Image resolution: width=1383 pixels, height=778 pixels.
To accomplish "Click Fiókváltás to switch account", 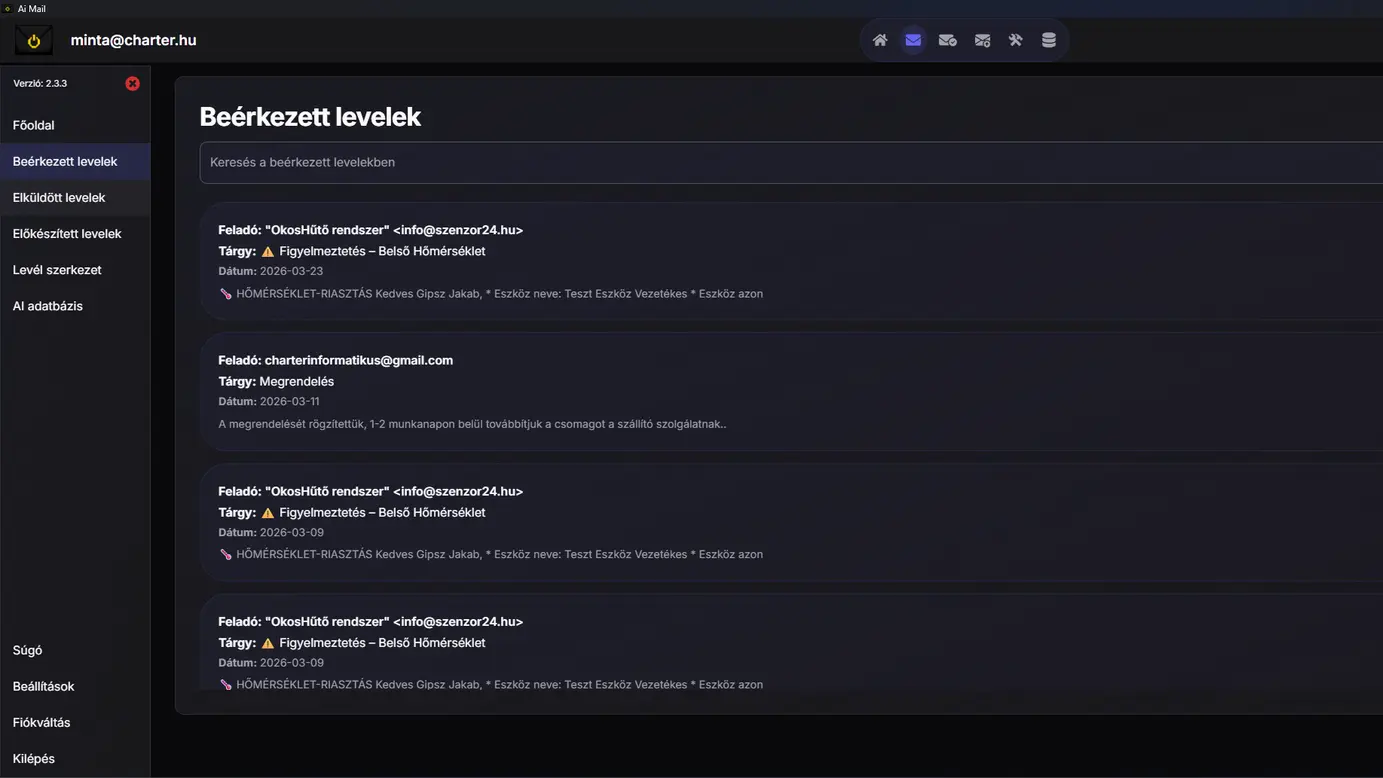I will click(42, 723).
